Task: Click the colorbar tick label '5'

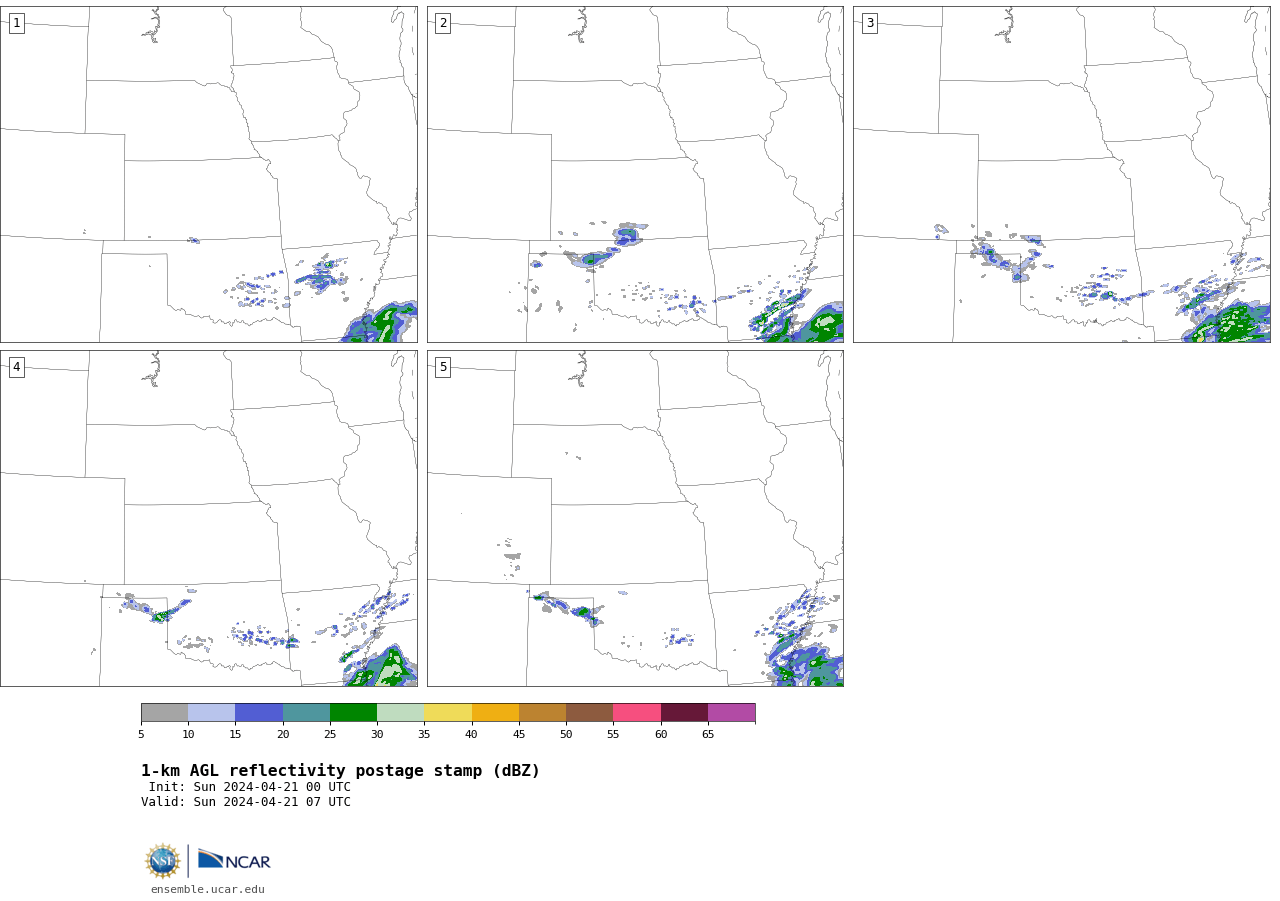Action: click(x=141, y=735)
